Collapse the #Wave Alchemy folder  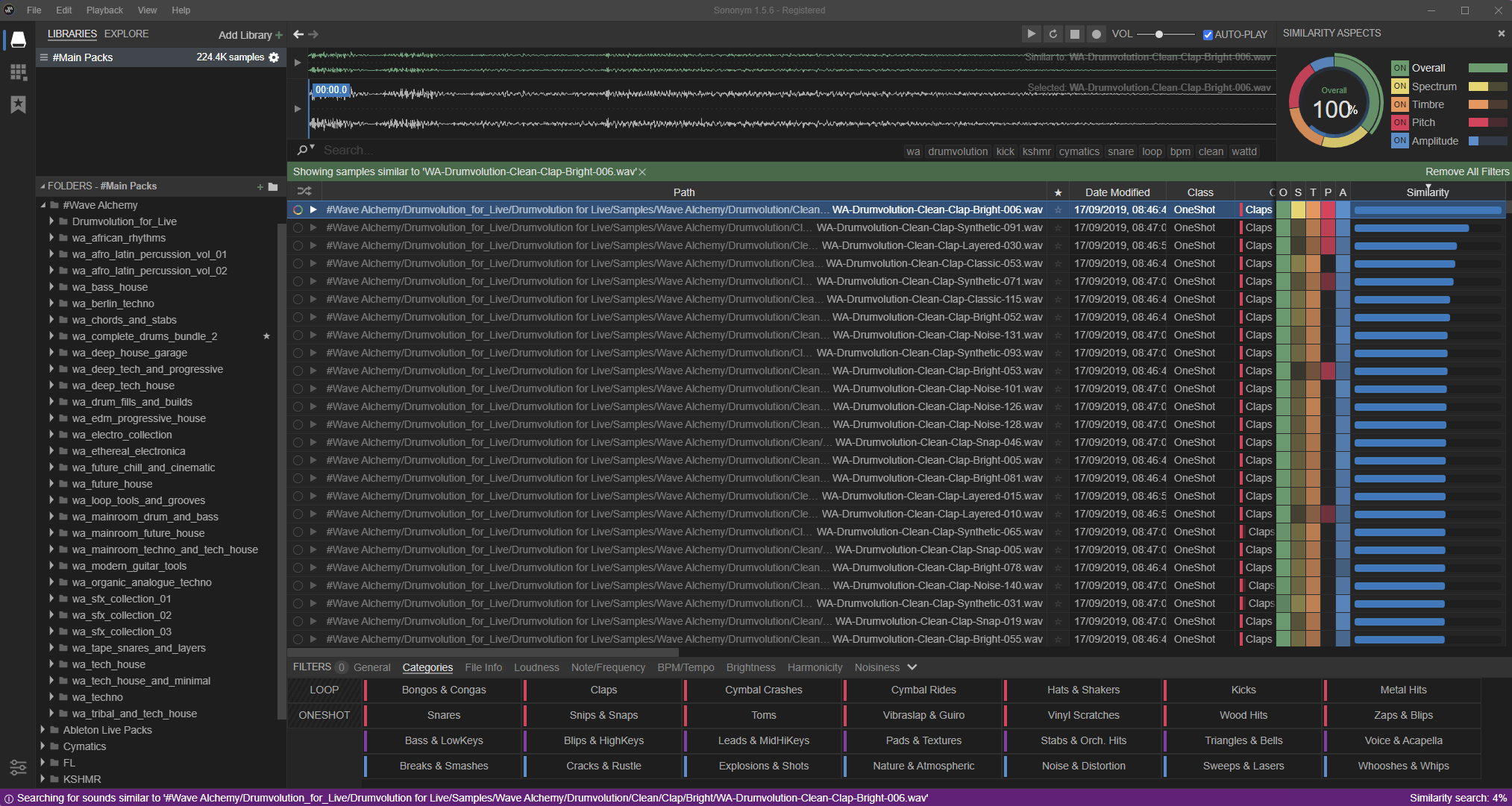pos(43,205)
